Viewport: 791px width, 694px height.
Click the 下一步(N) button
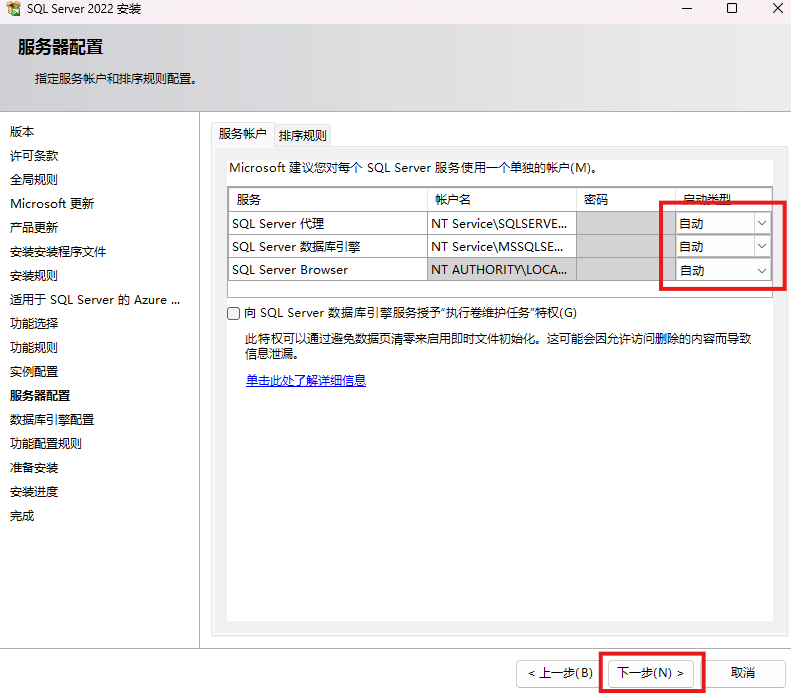[650, 673]
